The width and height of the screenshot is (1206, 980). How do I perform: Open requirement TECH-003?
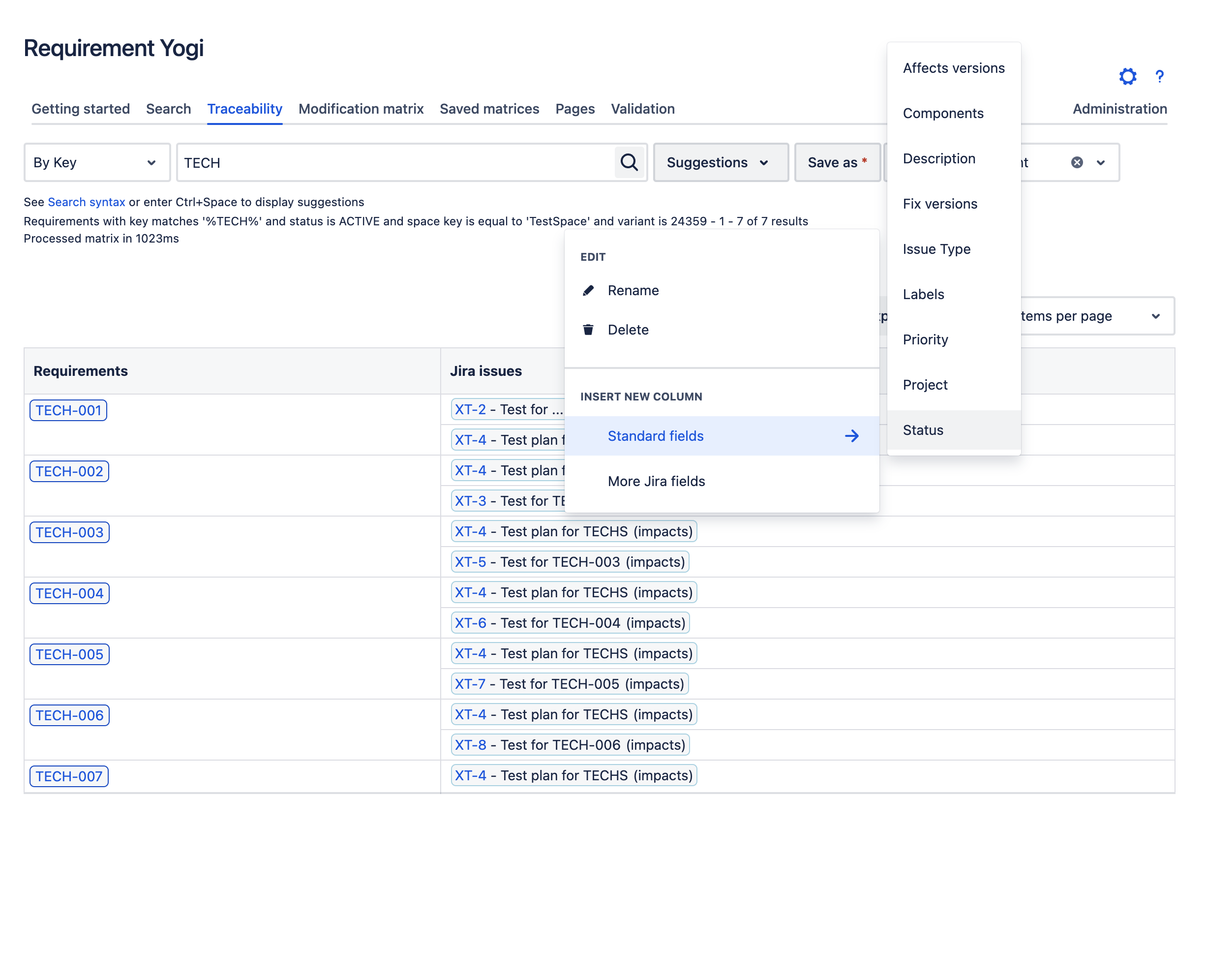tap(69, 531)
